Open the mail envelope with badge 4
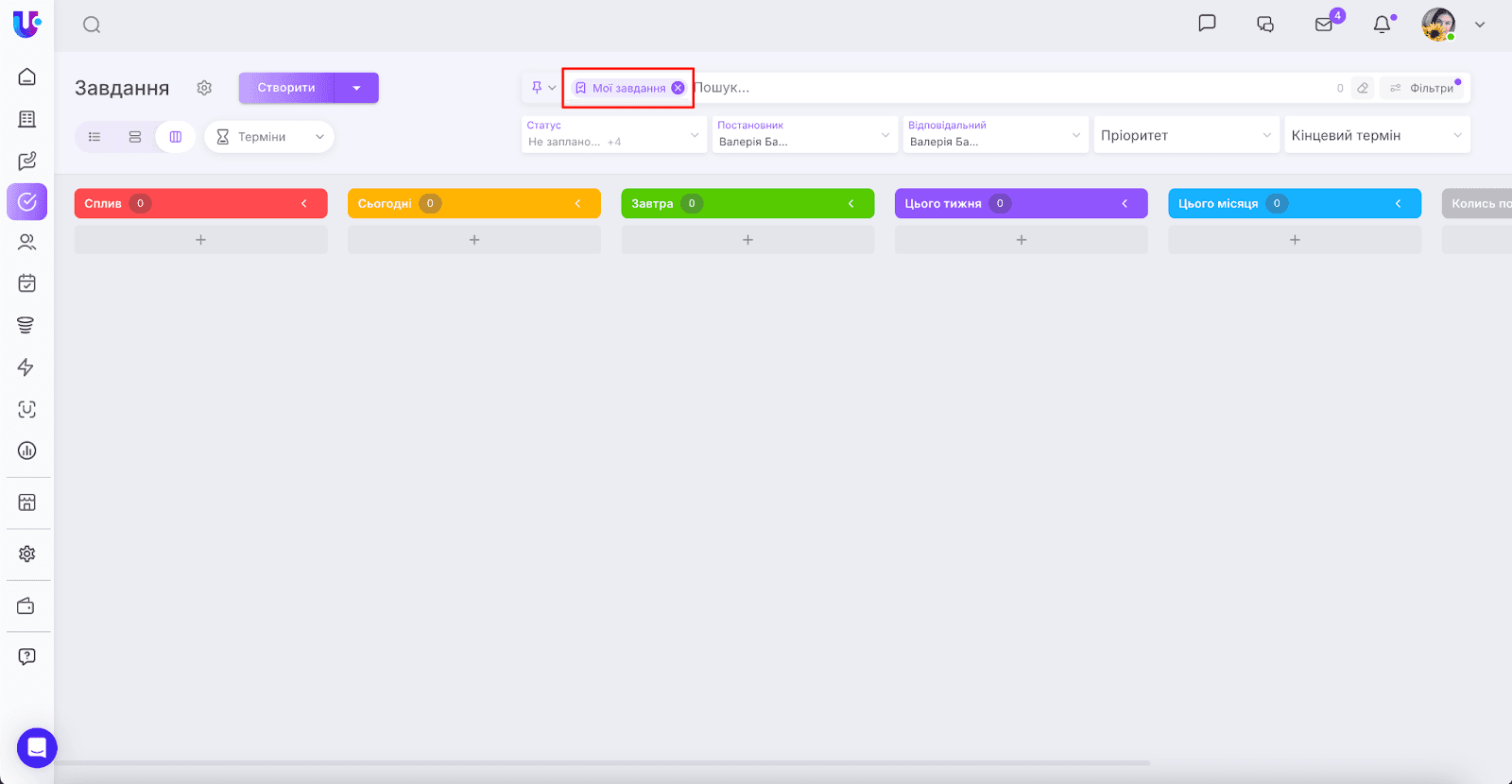 click(1324, 25)
